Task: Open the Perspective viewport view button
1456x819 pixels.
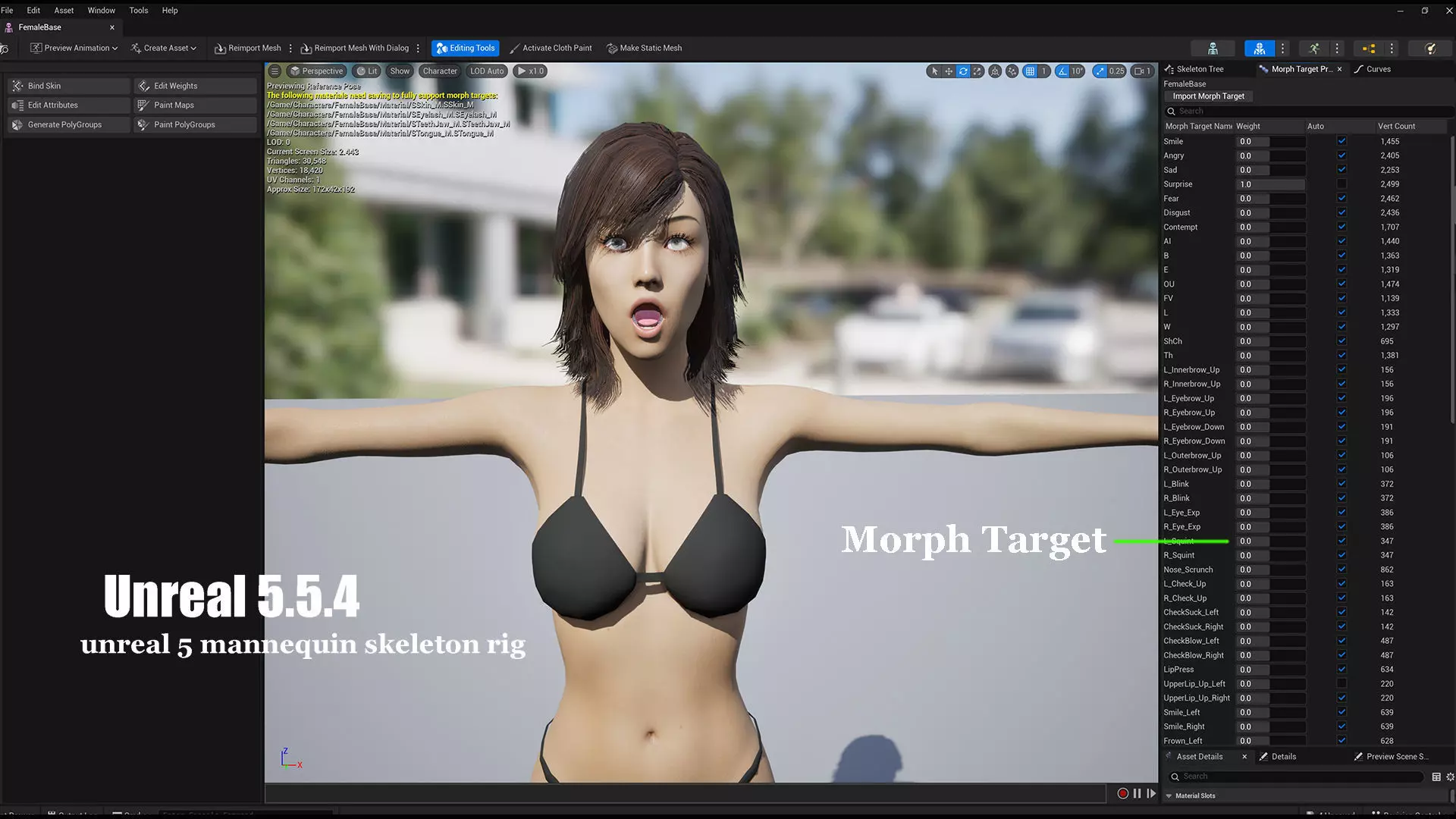Action: [x=317, y=71]
